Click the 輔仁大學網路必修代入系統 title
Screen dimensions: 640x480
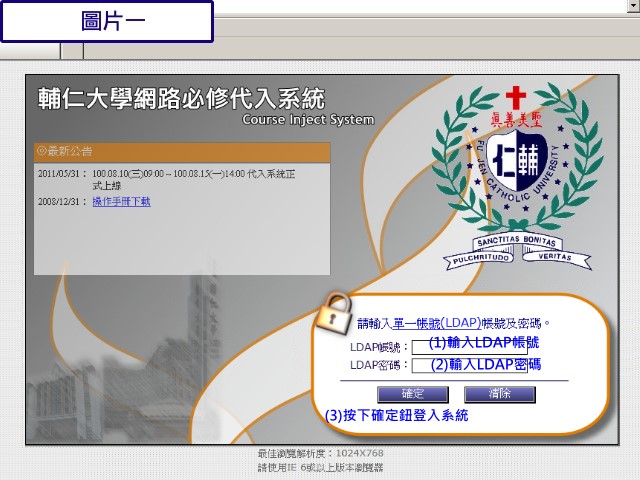(x=182, y=99)
